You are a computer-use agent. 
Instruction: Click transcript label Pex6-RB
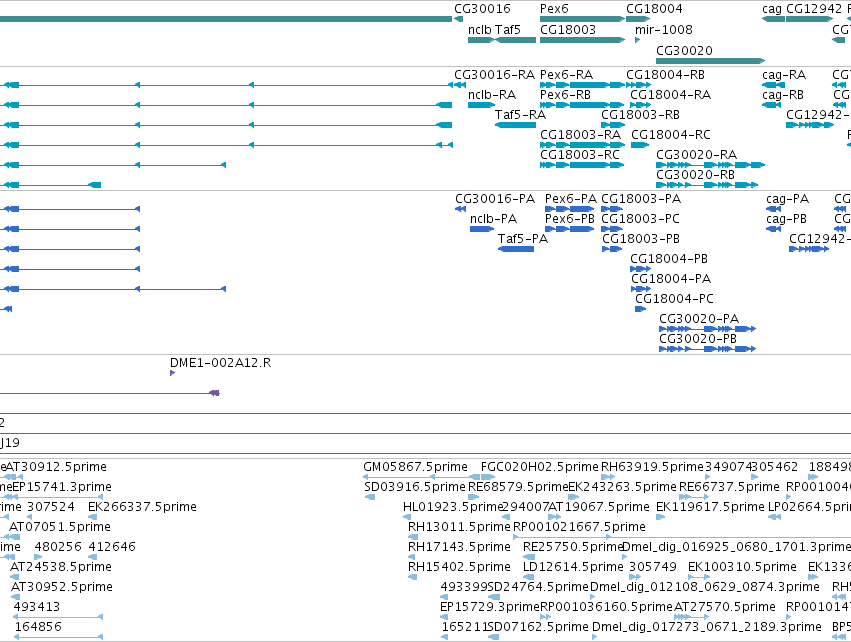(x=565, y=94)
